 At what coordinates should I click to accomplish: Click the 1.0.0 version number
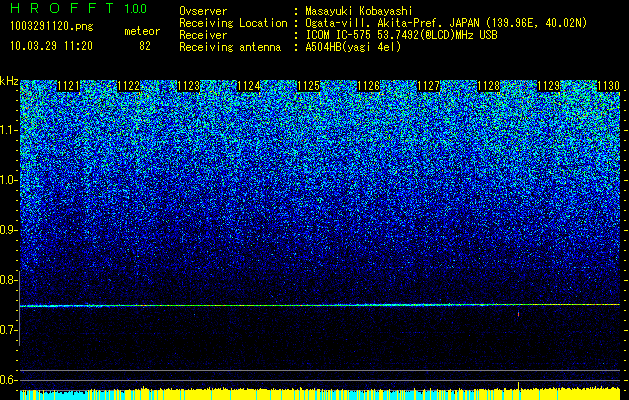click(x=136, y=9)
